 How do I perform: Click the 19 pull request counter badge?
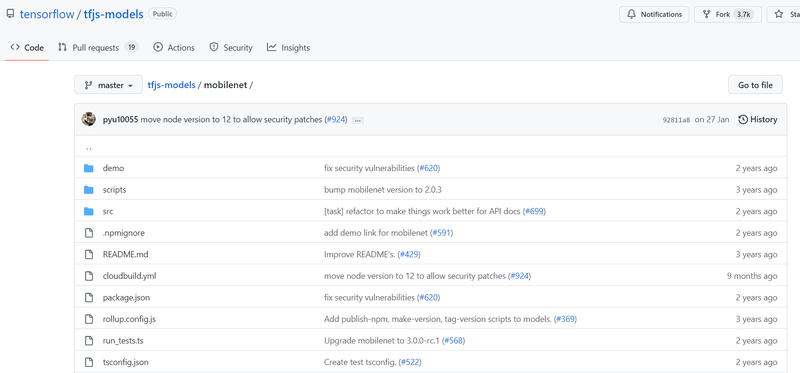click(x=132, y=47)
